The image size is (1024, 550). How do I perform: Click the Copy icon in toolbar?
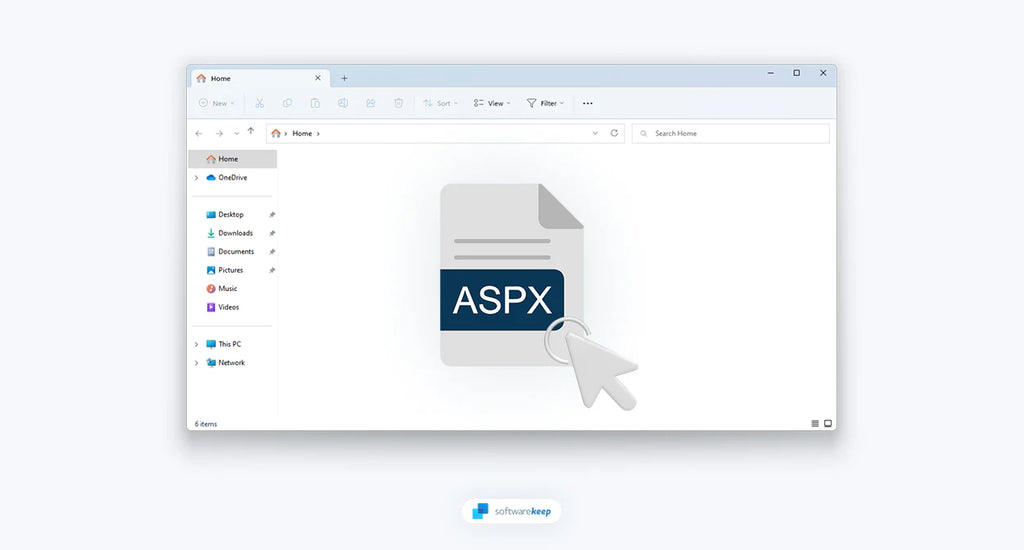pos(287,103)
